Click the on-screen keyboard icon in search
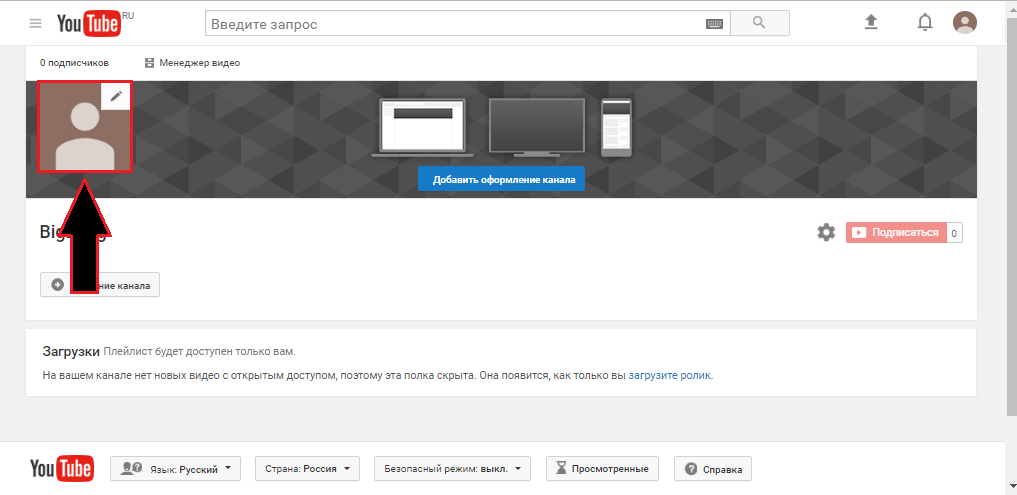This screenshot has height=495, width=1017. click(x=714, y=23)
